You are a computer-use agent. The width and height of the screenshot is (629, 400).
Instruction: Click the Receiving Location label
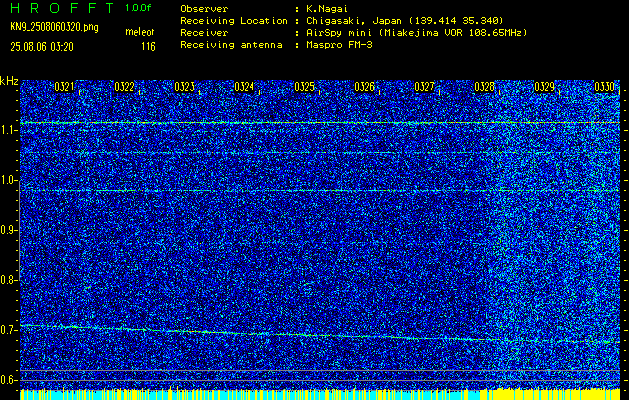coord(234,20)
